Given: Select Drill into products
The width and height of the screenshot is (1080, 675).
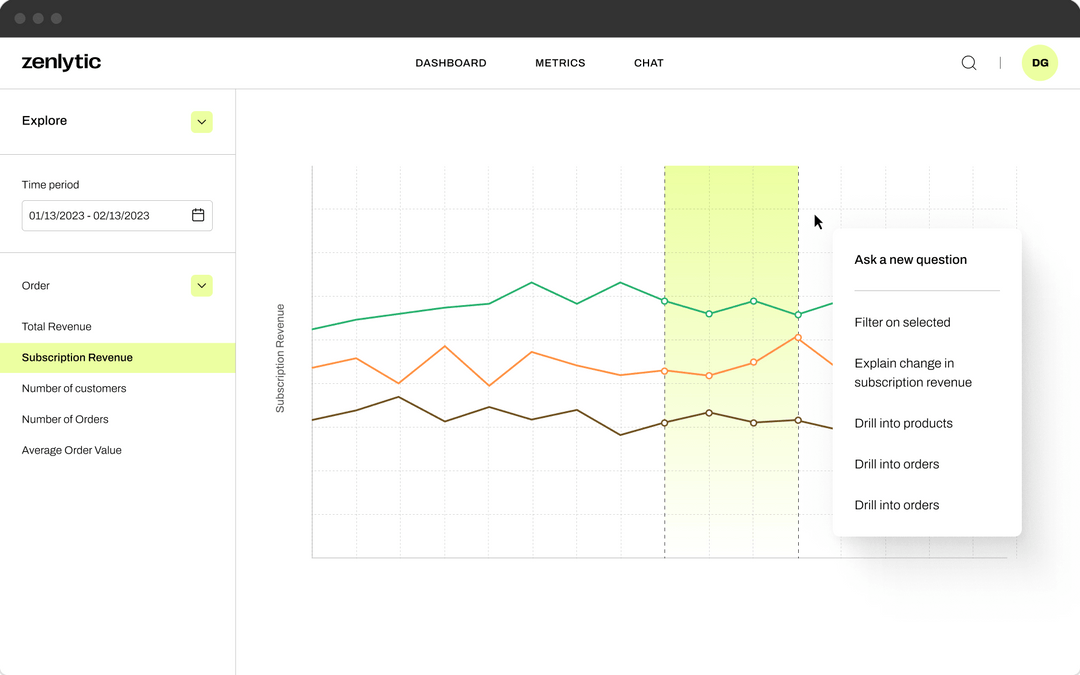Looking at the screenshot, I should coord(903,423).
